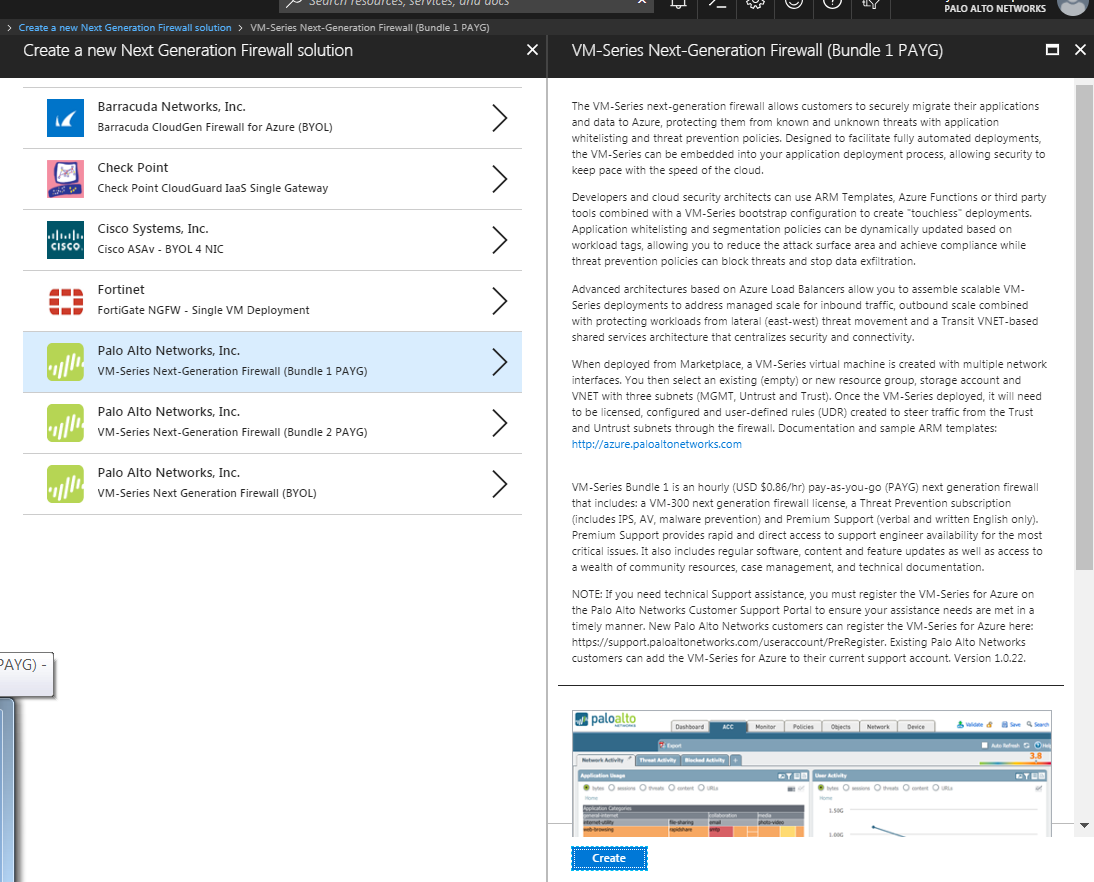
Task: Open Cloud Shell from the top bar
Action: click(717, 3)
